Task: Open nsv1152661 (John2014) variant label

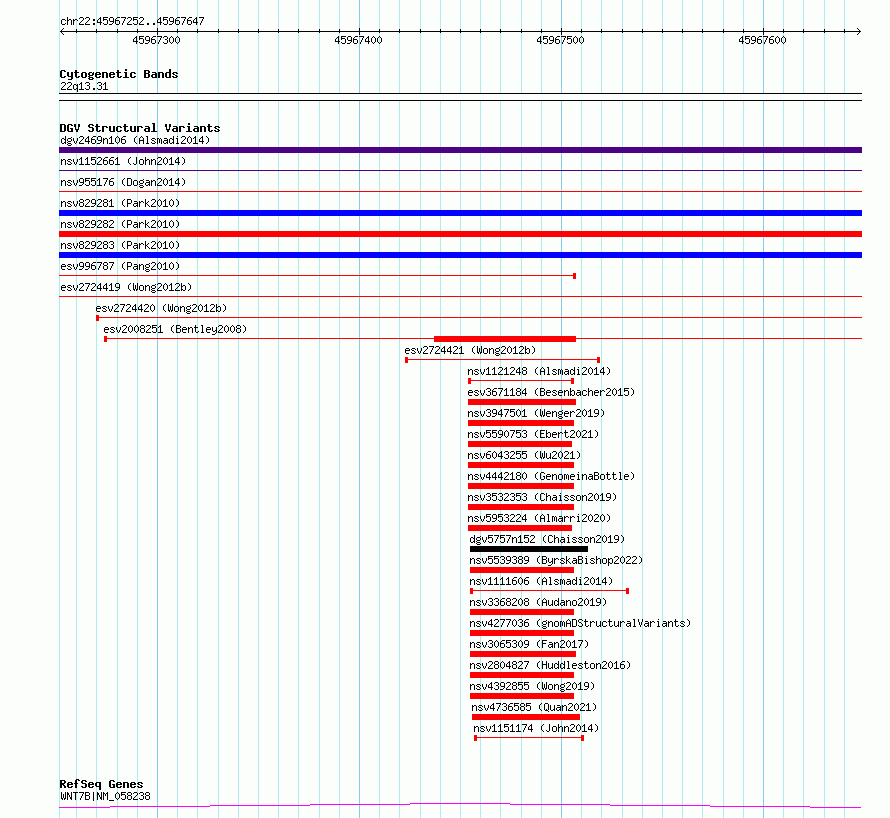Action: (x=123, y=161)
